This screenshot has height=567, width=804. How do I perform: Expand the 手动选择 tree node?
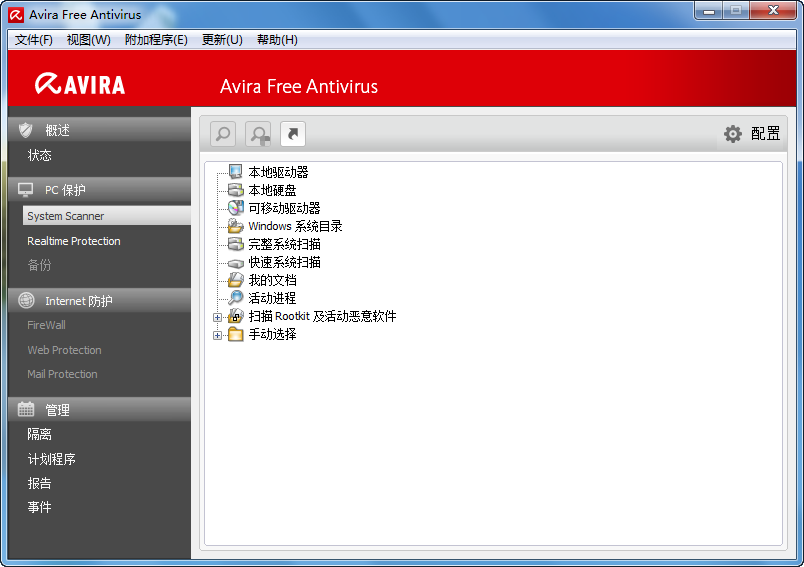click(217, 335)
